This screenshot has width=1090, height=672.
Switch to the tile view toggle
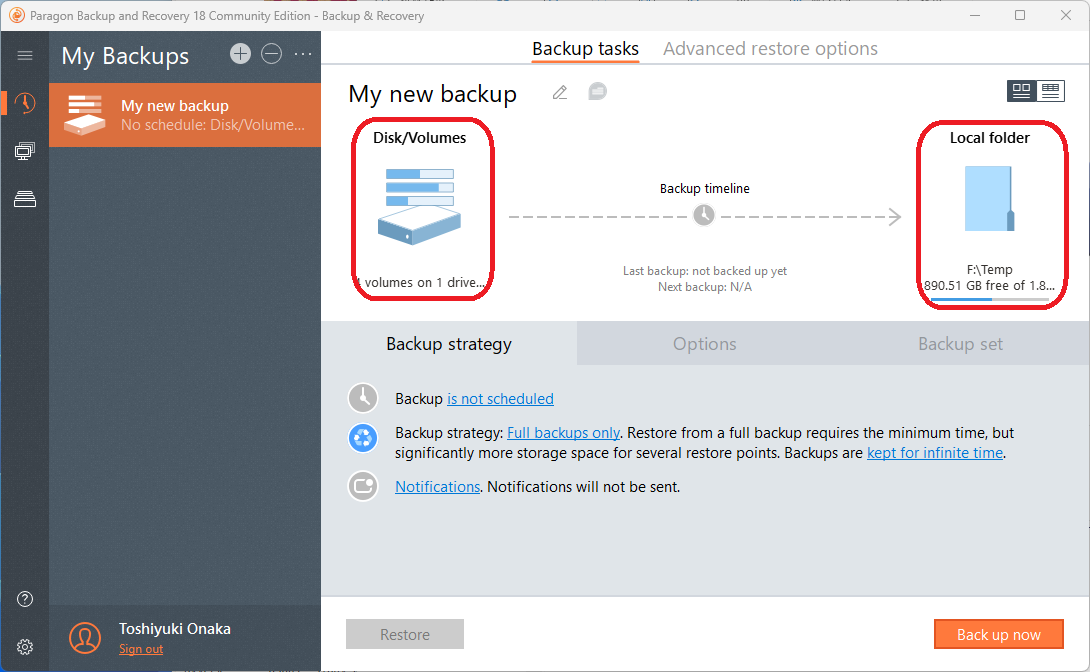[x=1021, y=91]
